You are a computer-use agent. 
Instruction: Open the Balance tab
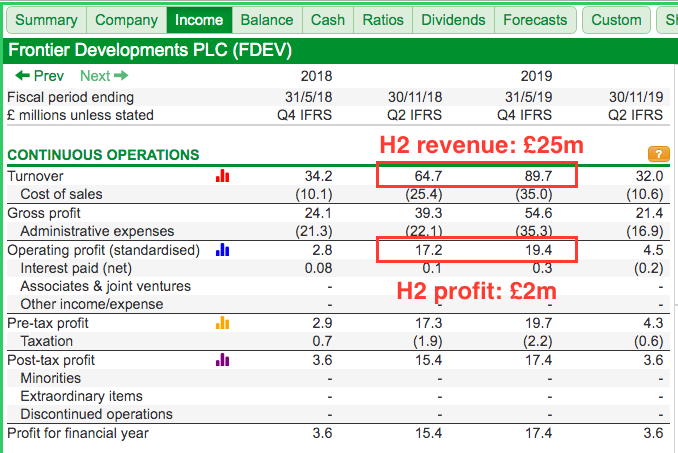267,20
